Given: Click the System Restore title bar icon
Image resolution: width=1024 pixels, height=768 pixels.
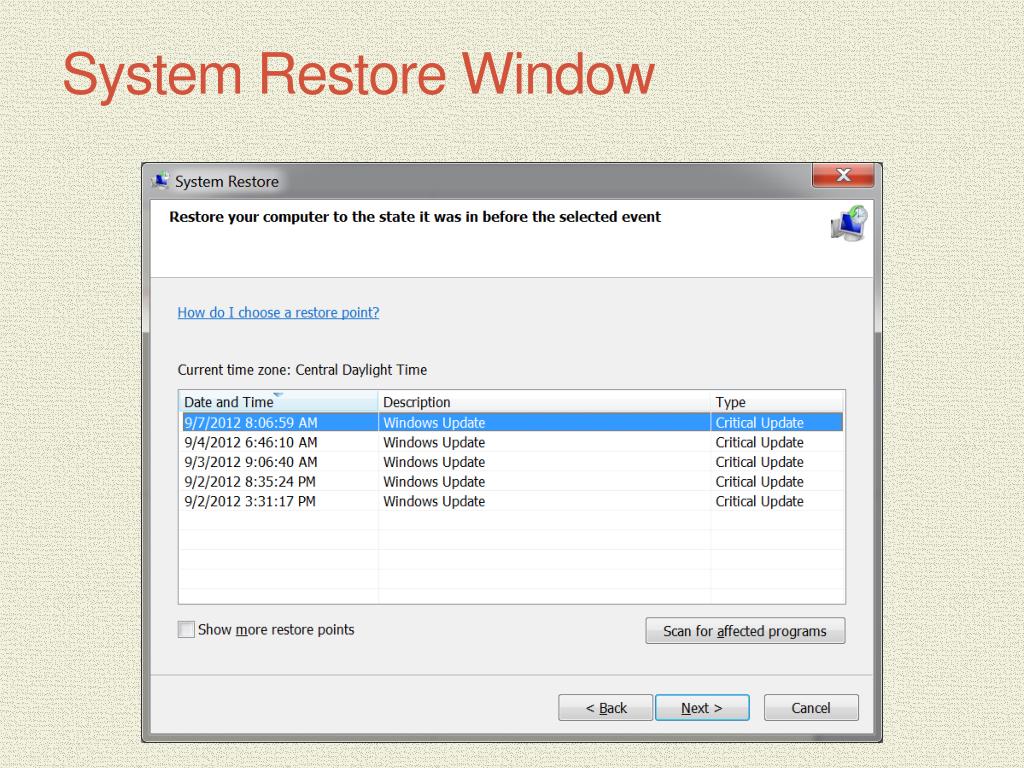Looking at the screenshot, I should 160,181.
